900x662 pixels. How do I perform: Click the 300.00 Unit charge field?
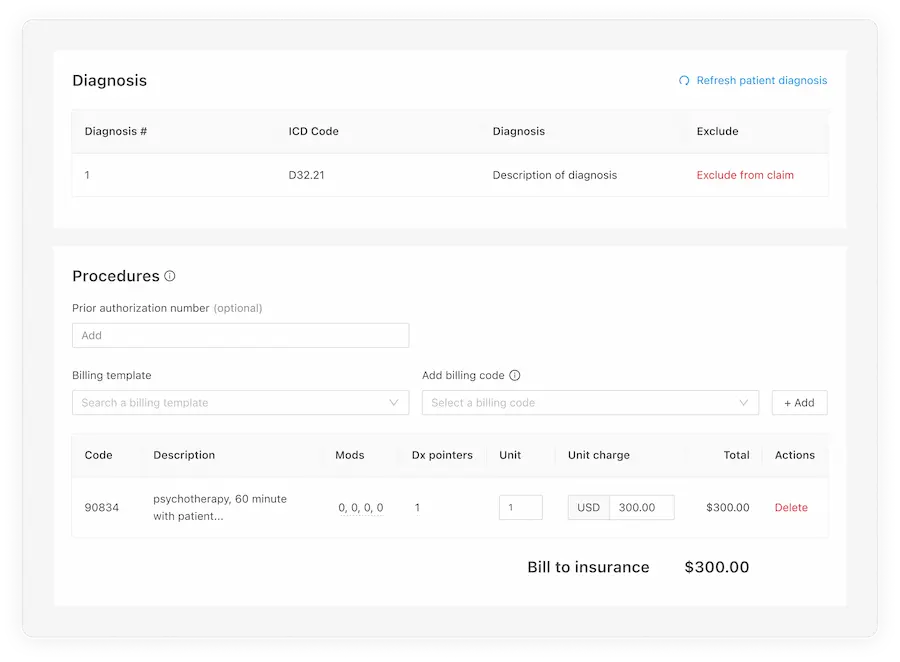641,507
